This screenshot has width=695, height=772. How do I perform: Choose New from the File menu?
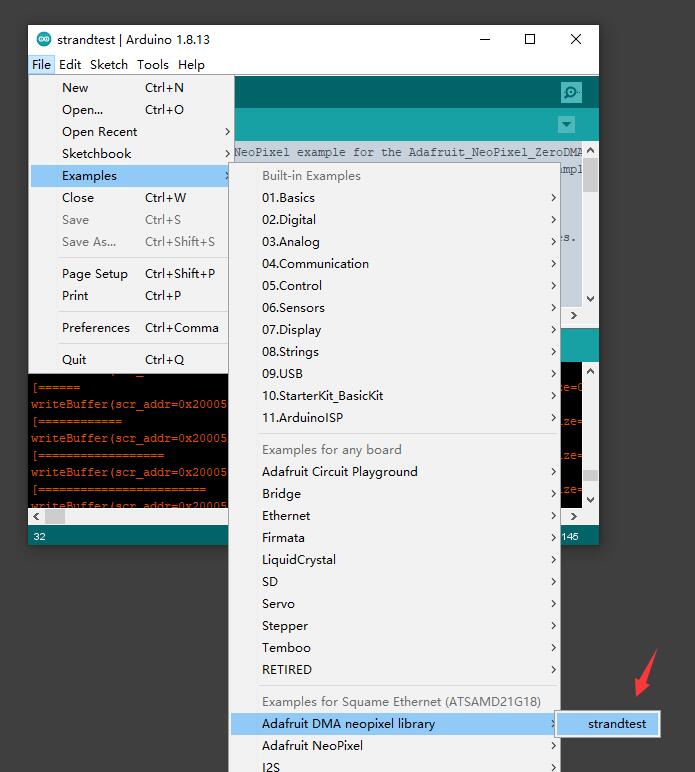click(129, 88)
